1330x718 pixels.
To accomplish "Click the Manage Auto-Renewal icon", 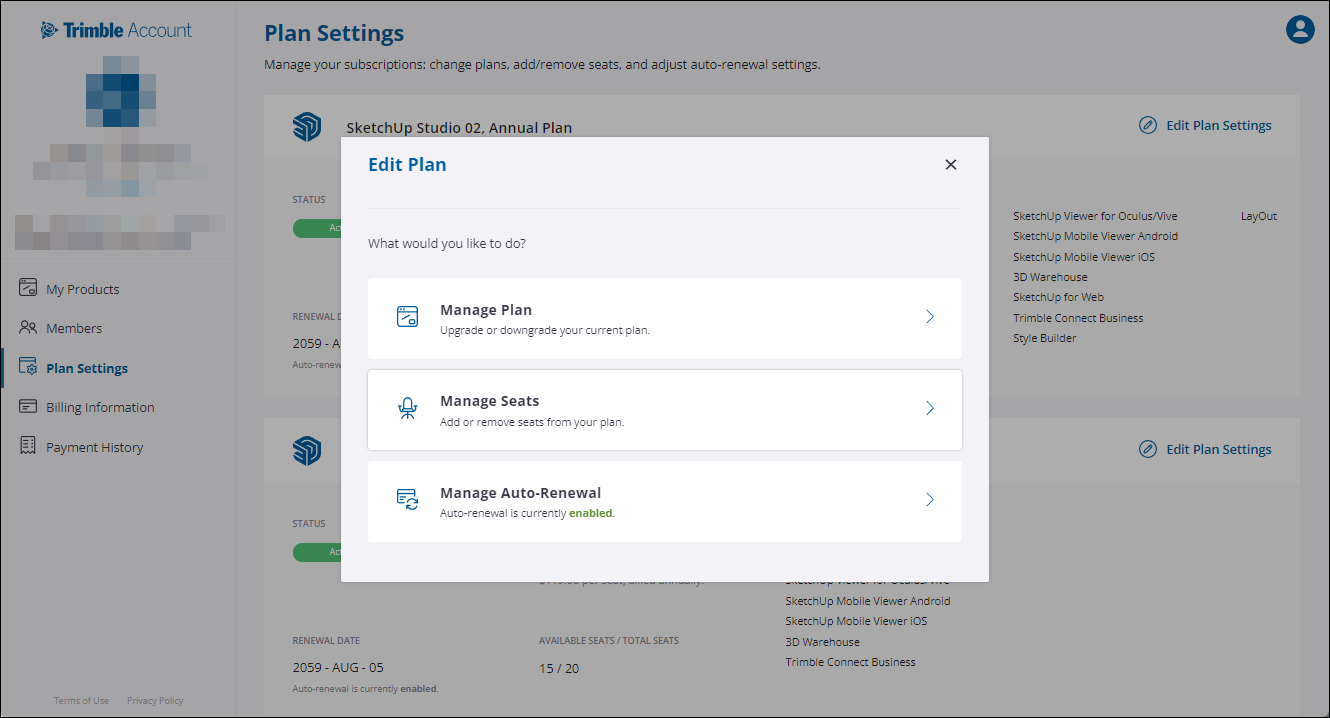I will 406,499.
